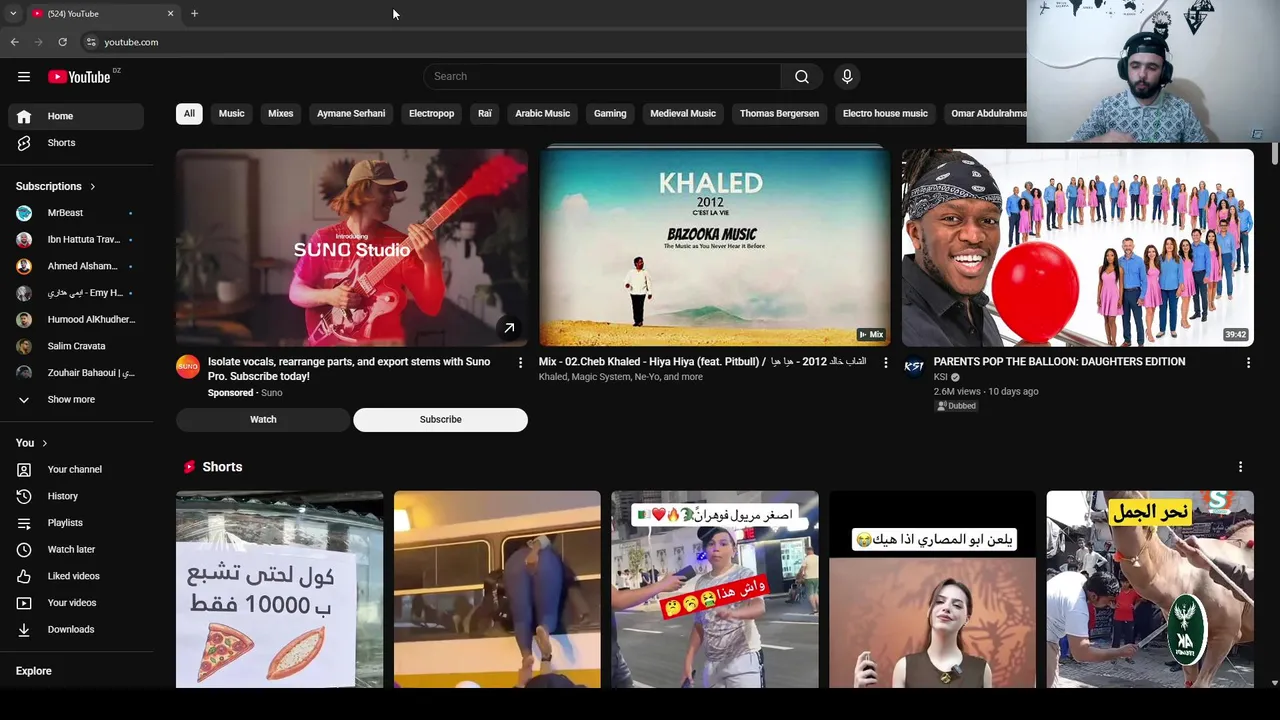Select the Music filter chip
The height and width of the screenshot is (720, 1280).
click(x=231, y=114)
